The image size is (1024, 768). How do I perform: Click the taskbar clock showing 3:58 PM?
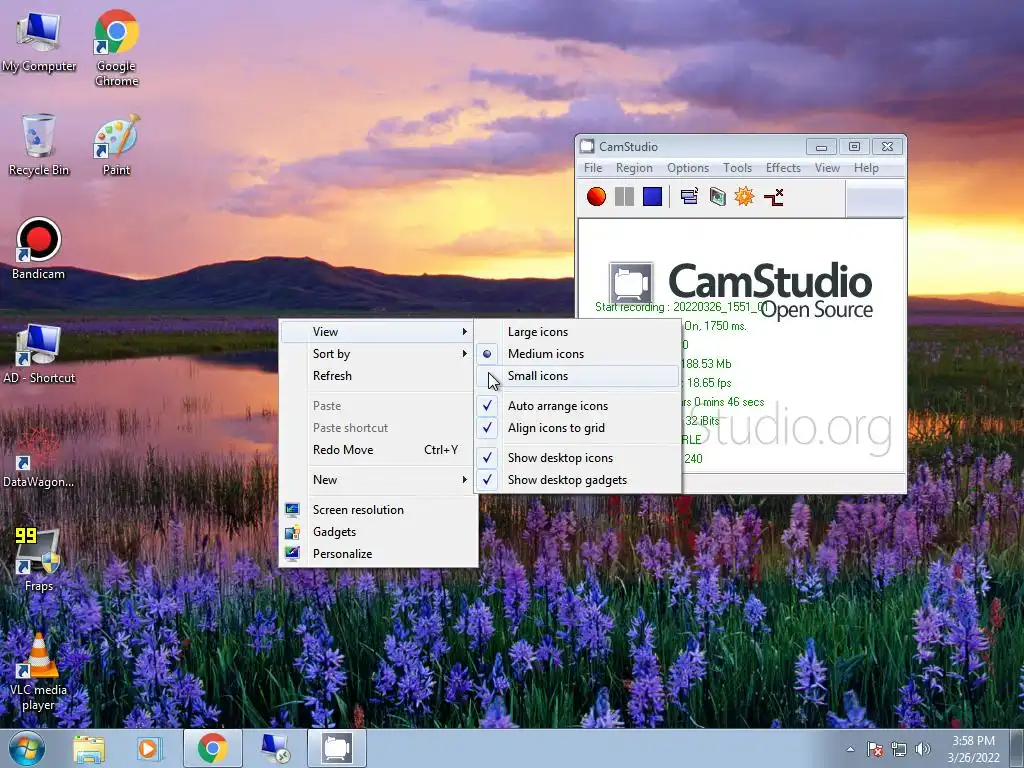973,749
